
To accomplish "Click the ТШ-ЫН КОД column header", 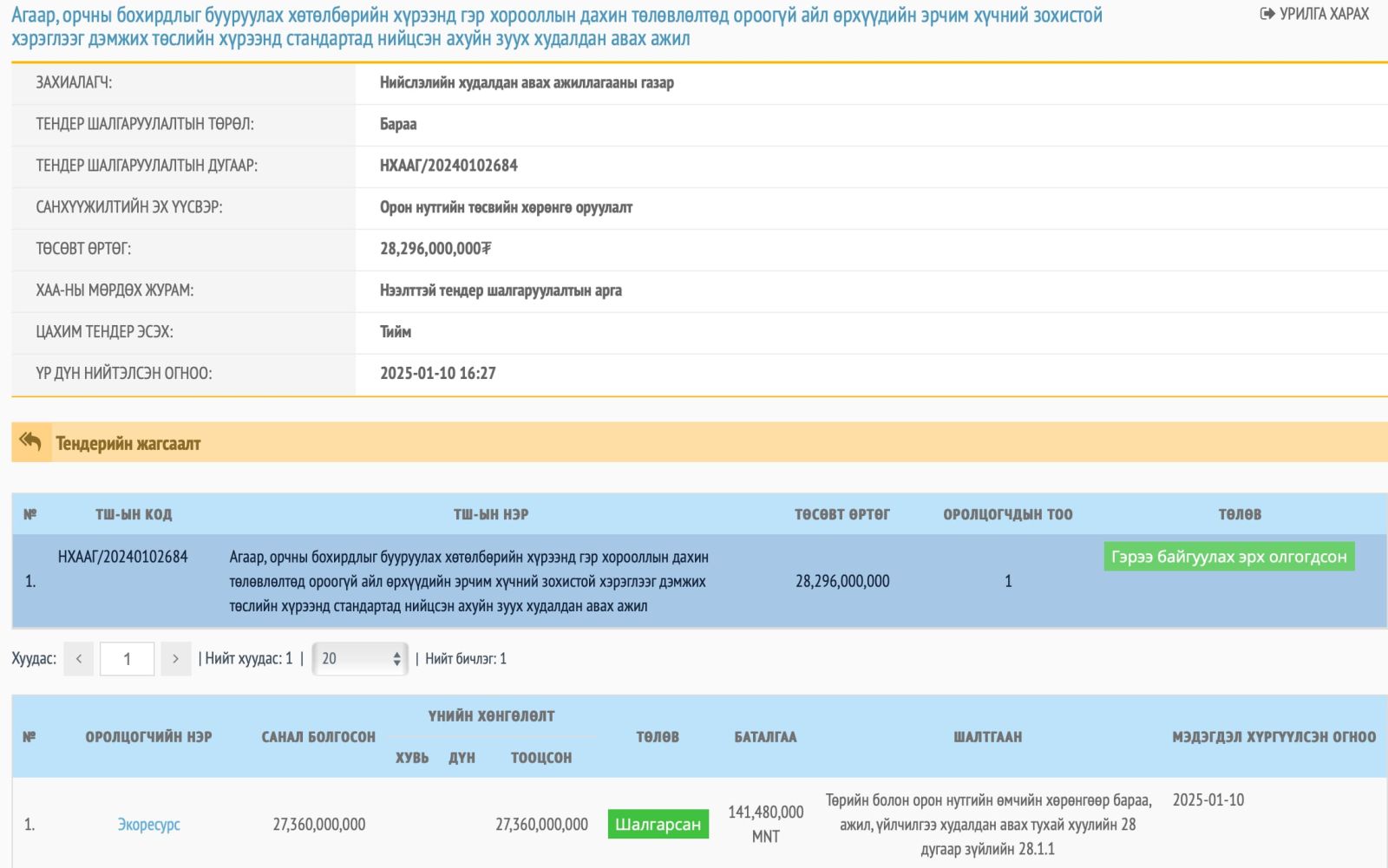I will coord(134,514).
